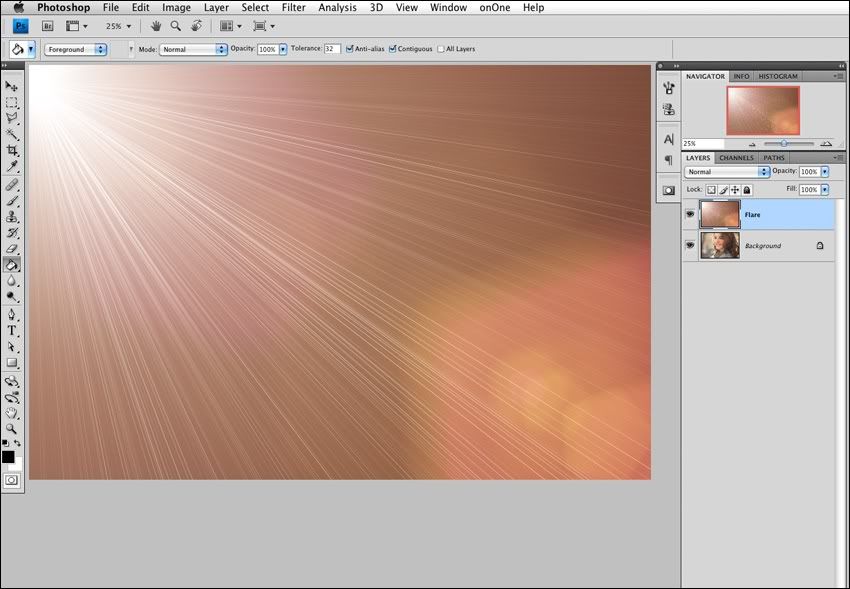The height and width of the screenshot is (589, 850).
Task: Open the Fill slider arrow
Action: click(825, 190)
